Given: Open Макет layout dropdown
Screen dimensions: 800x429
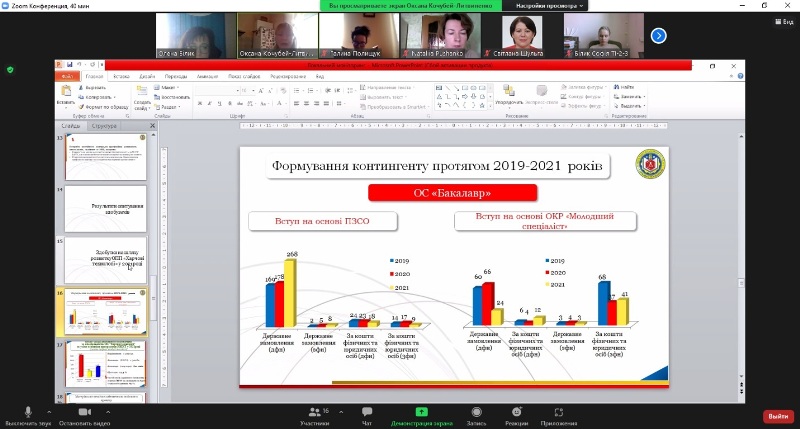Looking at the screenshot, I should click(x=167, y=88).
